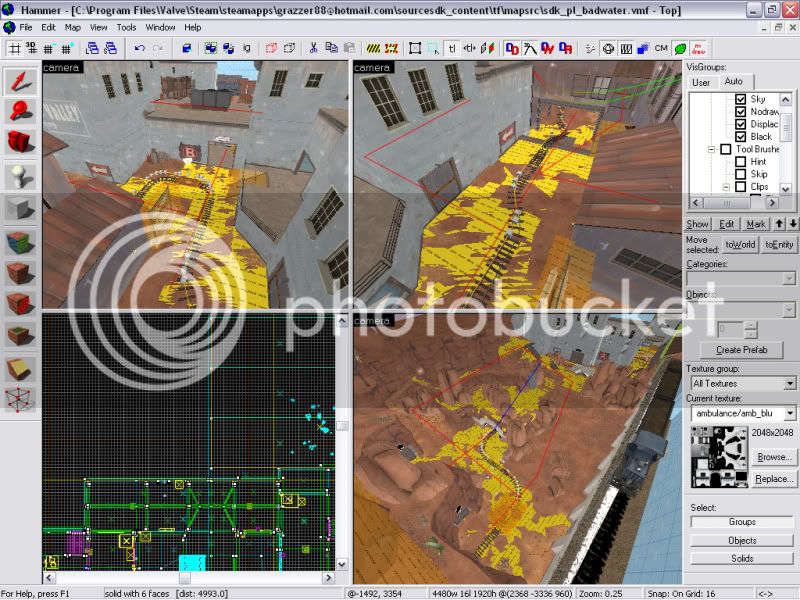Image resolution: width=800 pixels, height=600 pixels.
Task: Click the Create Prefab button
Action: pos(742,350)
